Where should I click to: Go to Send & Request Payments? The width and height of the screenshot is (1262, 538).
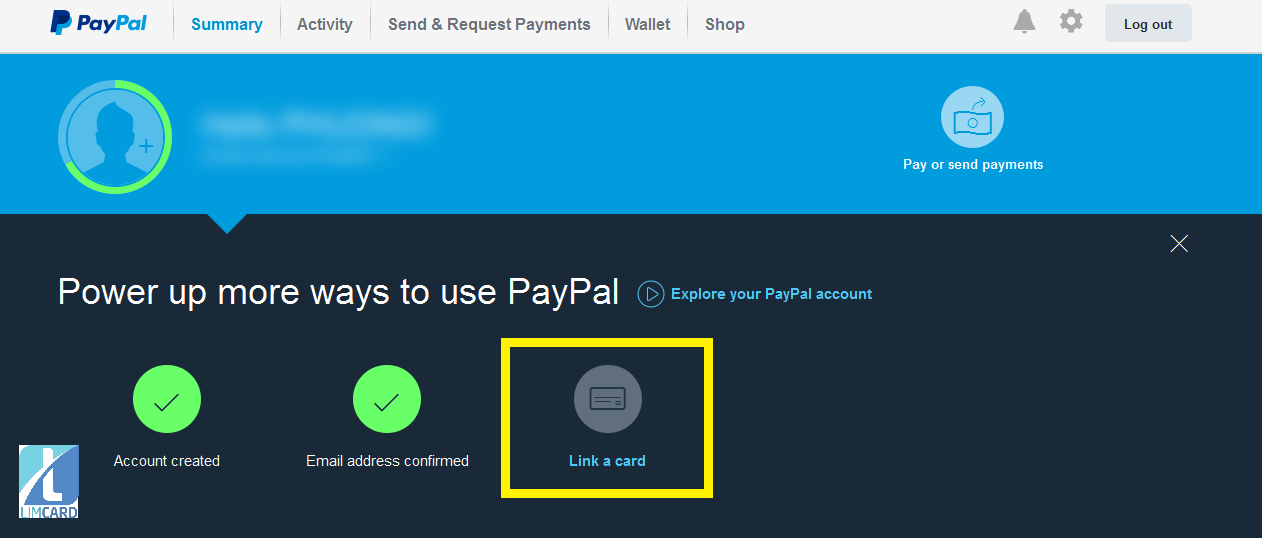(489, 24)
